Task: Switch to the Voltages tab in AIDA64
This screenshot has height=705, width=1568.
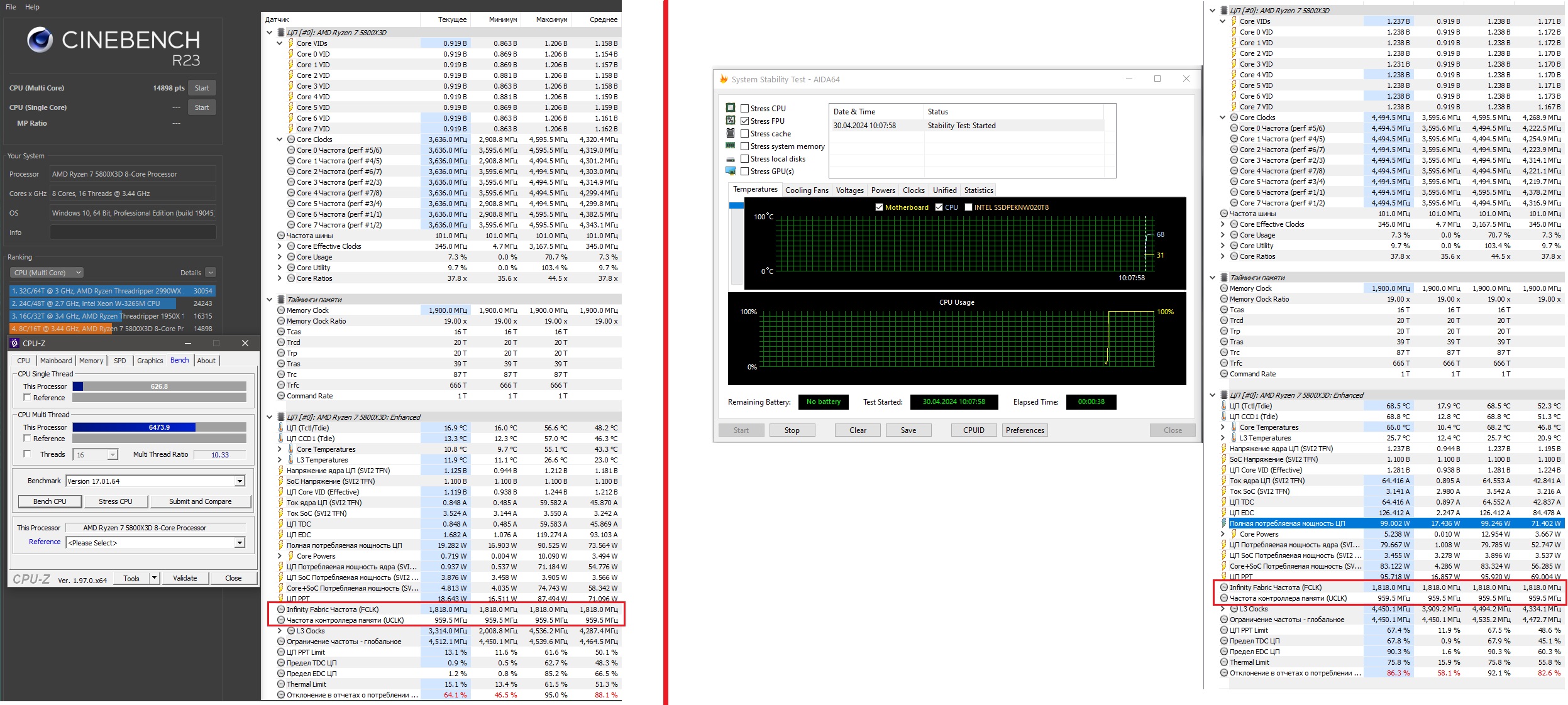Action: pos(849,190)
